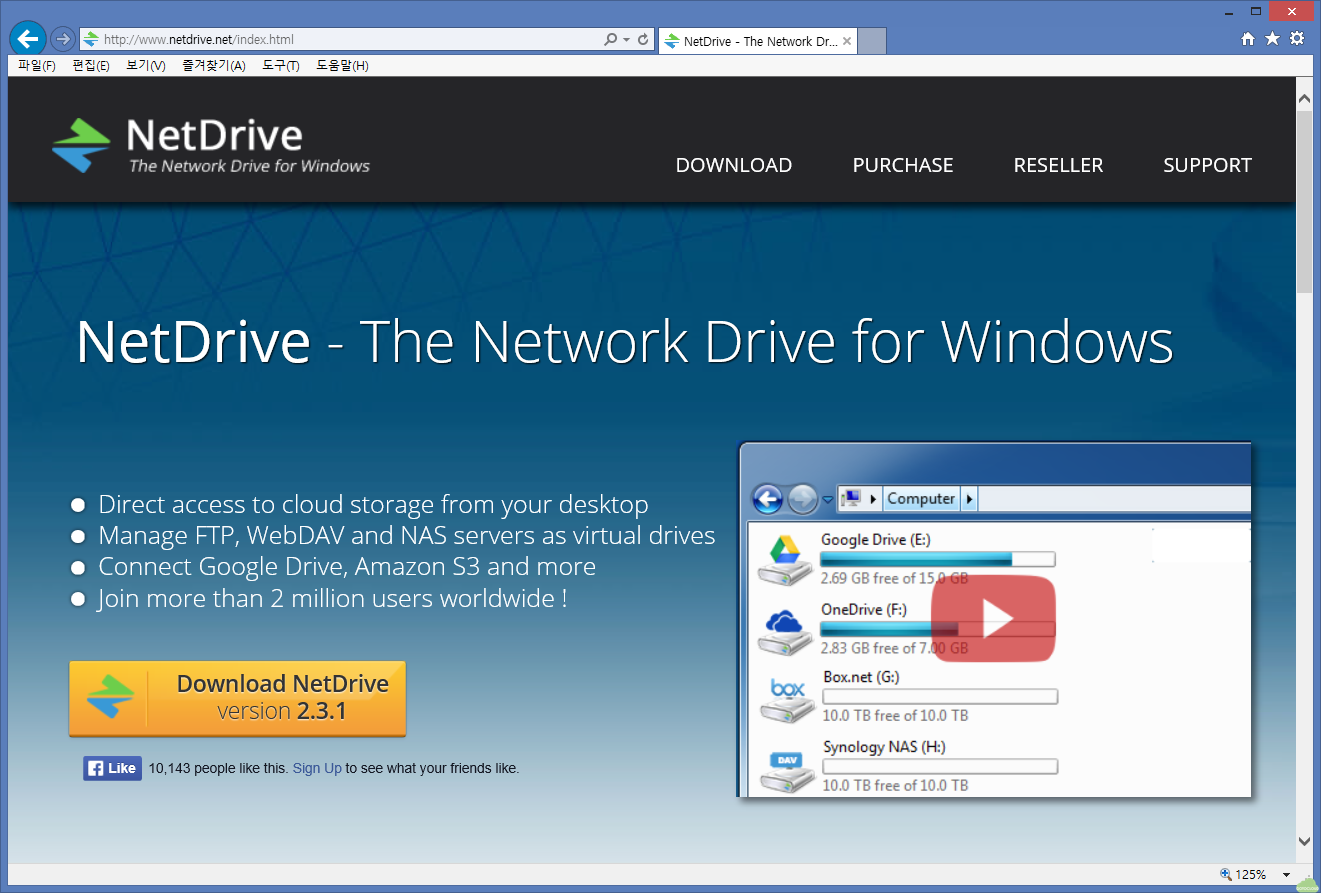Click the 125% zoom level indicator
The width and height of the screenshot is (1321, 893).
point(1243,874)
